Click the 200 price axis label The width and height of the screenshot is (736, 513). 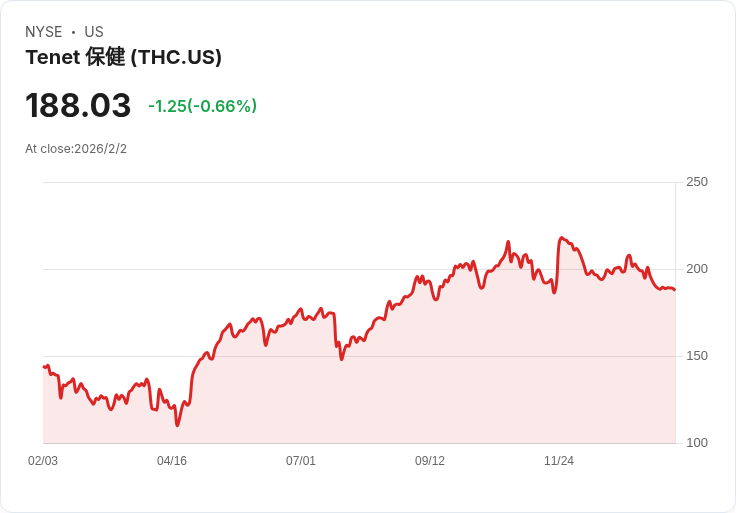point(697,269)
